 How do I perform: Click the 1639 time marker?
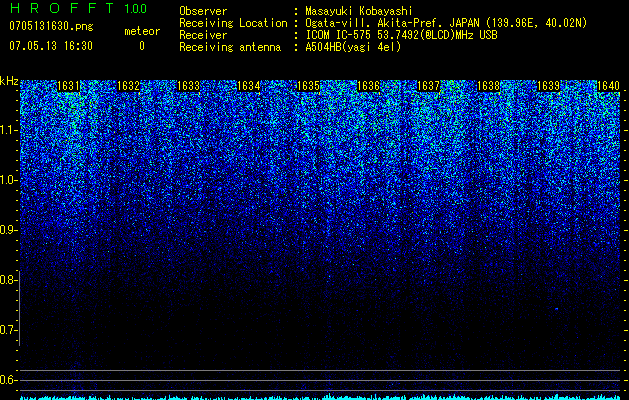coord(549,86)
